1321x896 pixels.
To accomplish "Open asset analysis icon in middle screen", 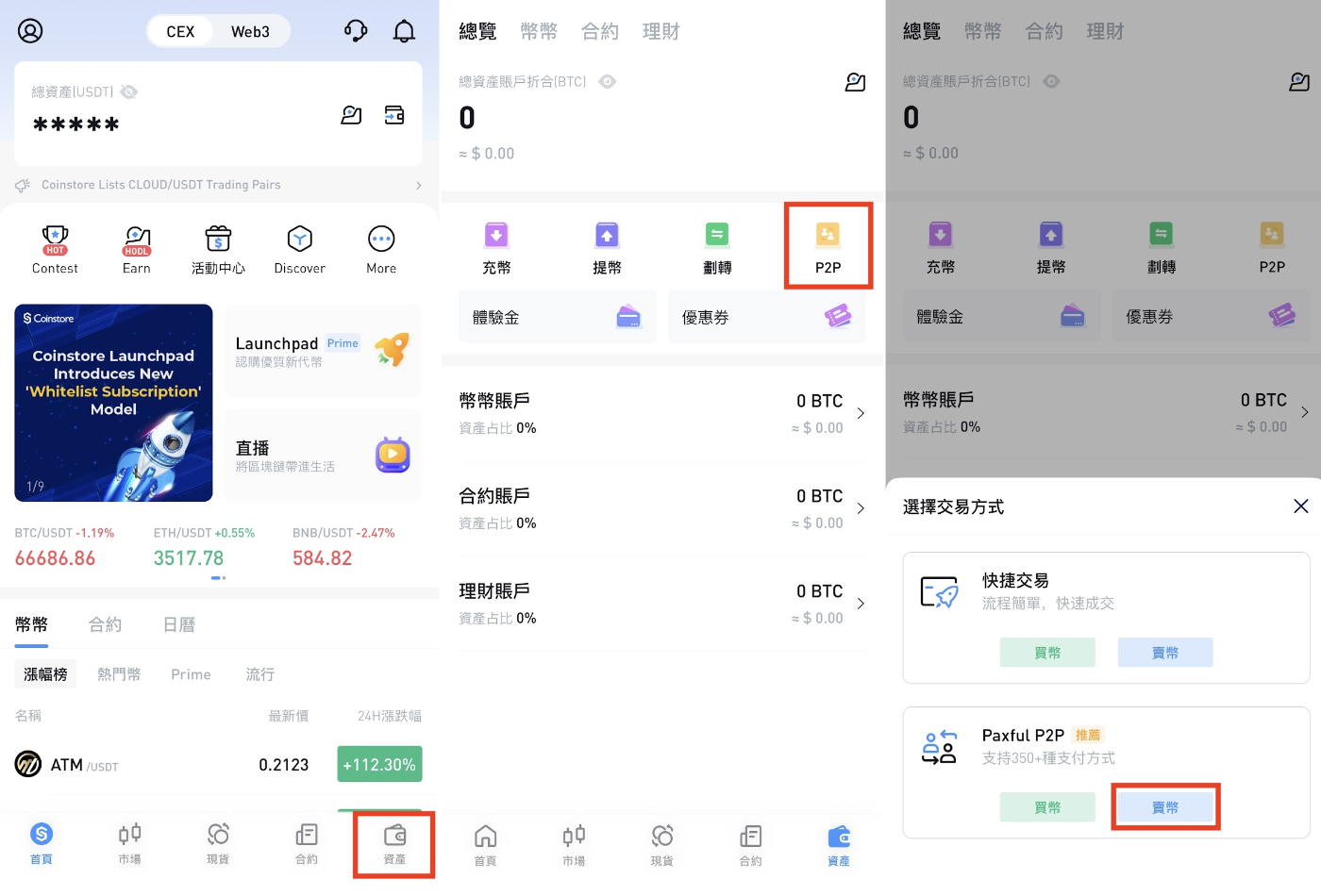I will coord(855,82).
